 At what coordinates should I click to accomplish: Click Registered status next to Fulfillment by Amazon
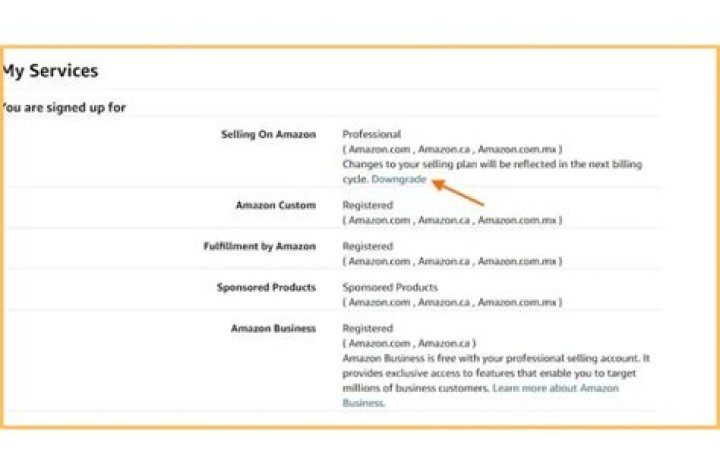click(x=367, y=246)
